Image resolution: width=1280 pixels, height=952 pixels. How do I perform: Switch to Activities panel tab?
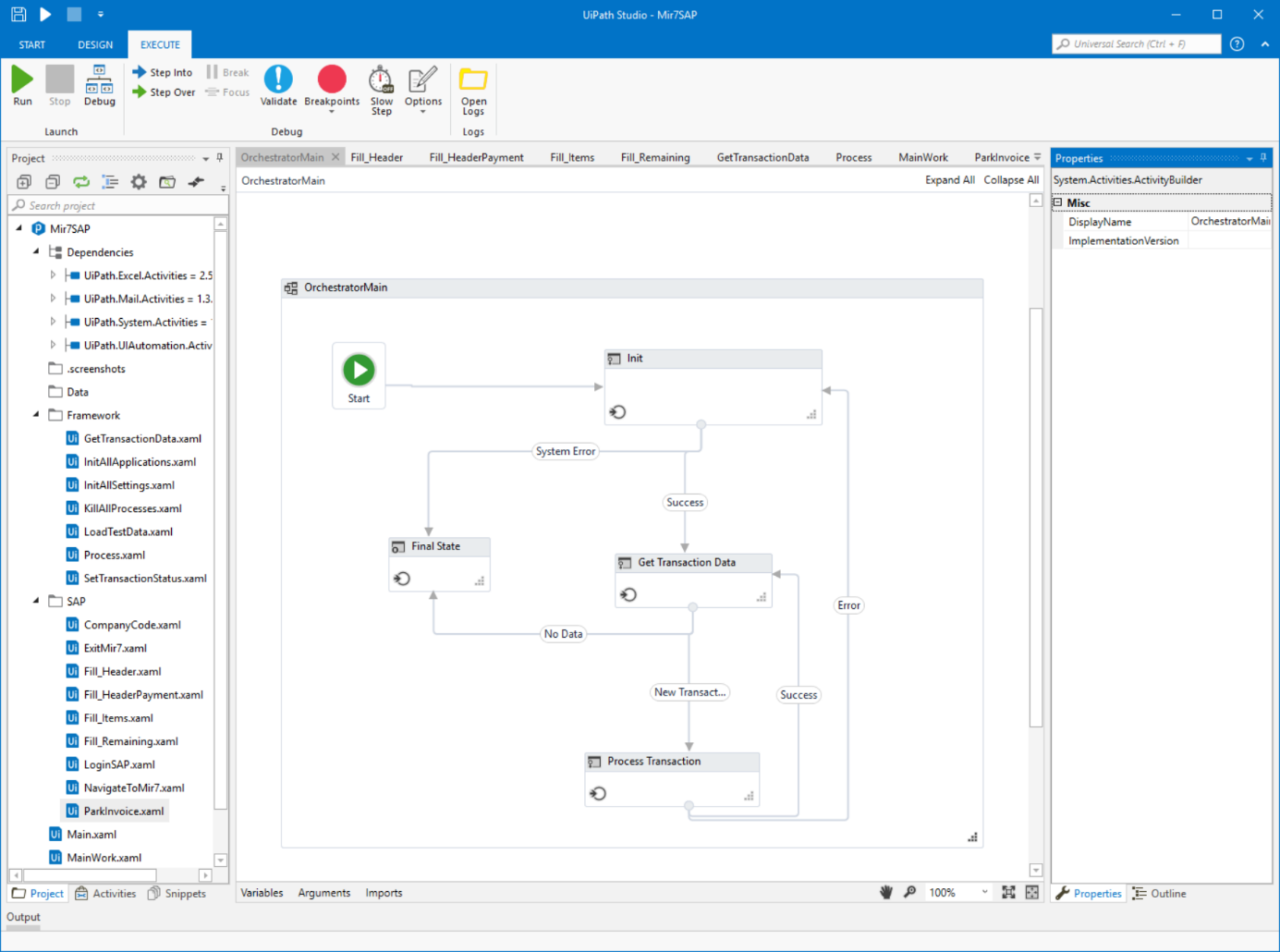pos(105,894)
